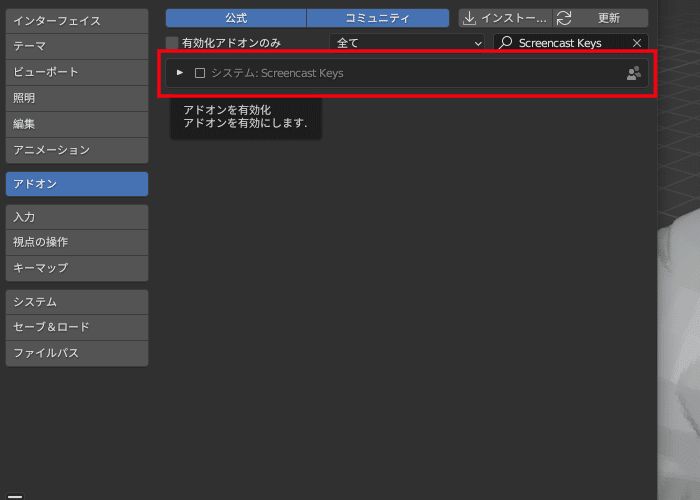700x500 pixels.
Task: Click the インストー... (Install) button
Action: click(505, 18)
